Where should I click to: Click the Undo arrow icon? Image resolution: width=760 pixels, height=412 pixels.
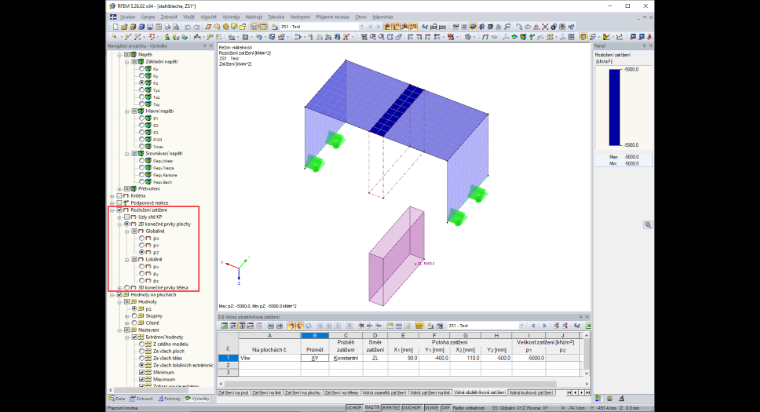point(188,27)
